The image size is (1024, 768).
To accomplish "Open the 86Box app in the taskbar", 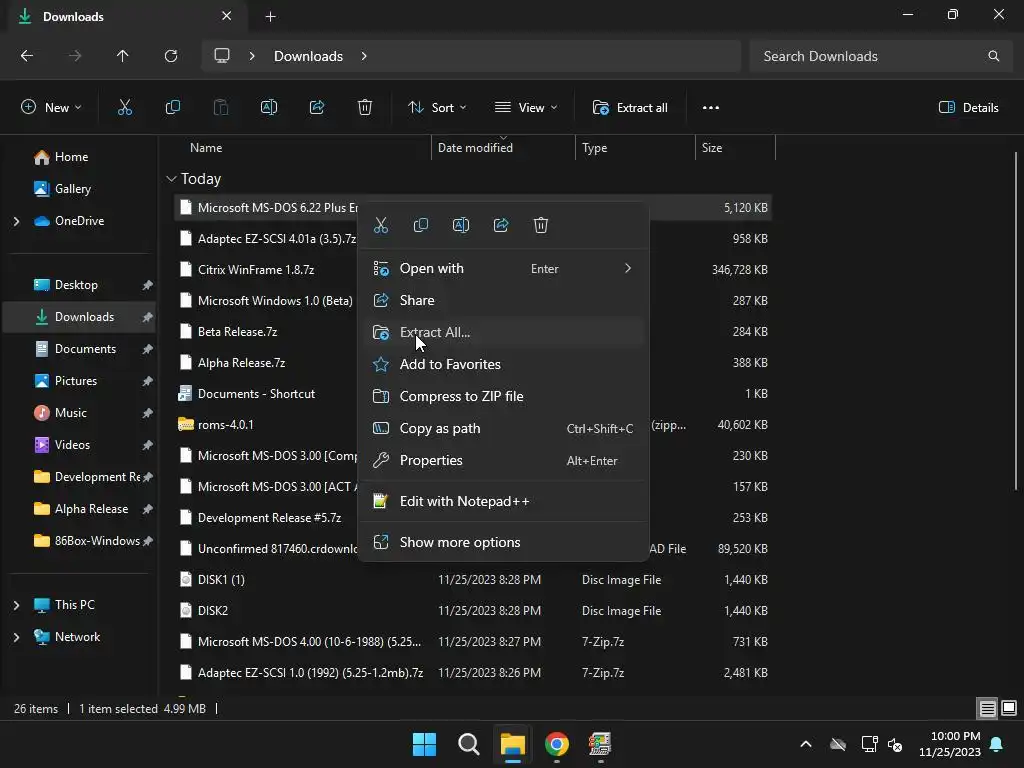I will point(600,744).
